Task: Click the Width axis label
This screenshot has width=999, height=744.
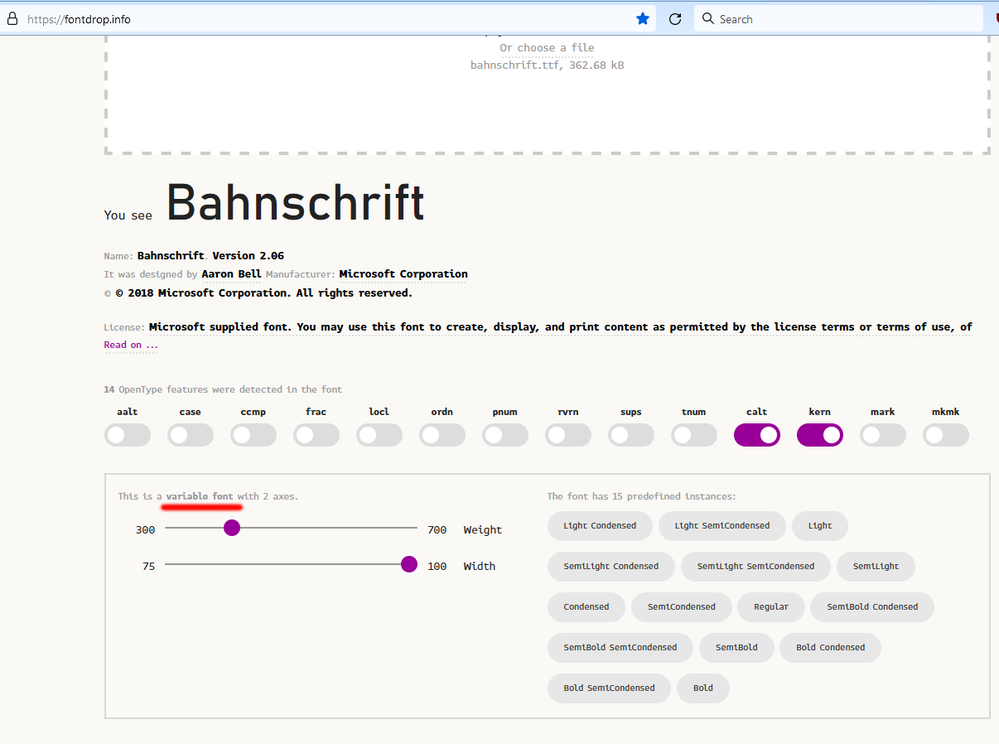Action: coord(479,566)
